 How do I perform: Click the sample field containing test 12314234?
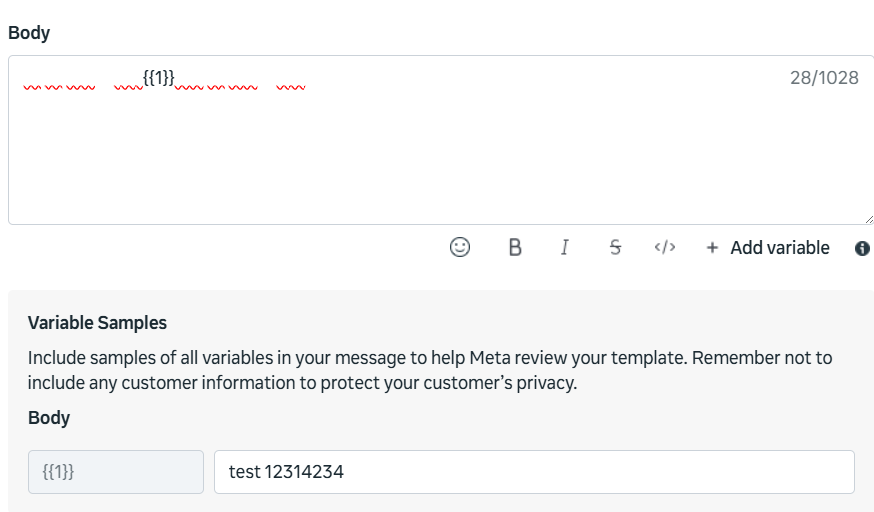point(534,472)
